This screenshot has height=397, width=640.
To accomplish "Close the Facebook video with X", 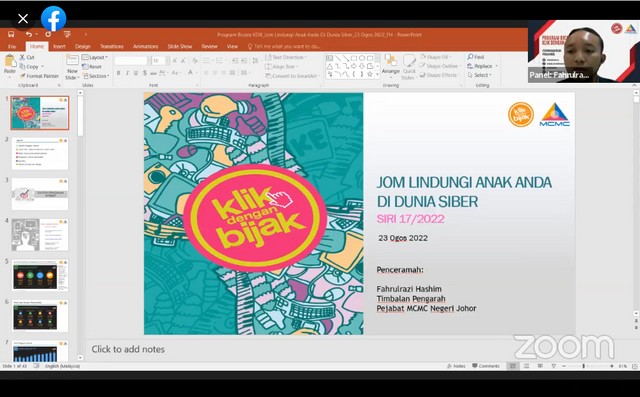I will click(23, 19).
